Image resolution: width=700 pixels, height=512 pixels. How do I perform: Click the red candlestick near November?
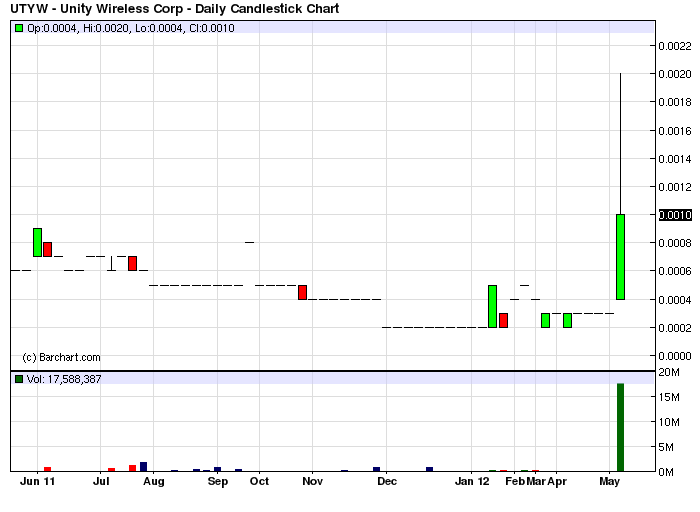(x=303, y=292)
